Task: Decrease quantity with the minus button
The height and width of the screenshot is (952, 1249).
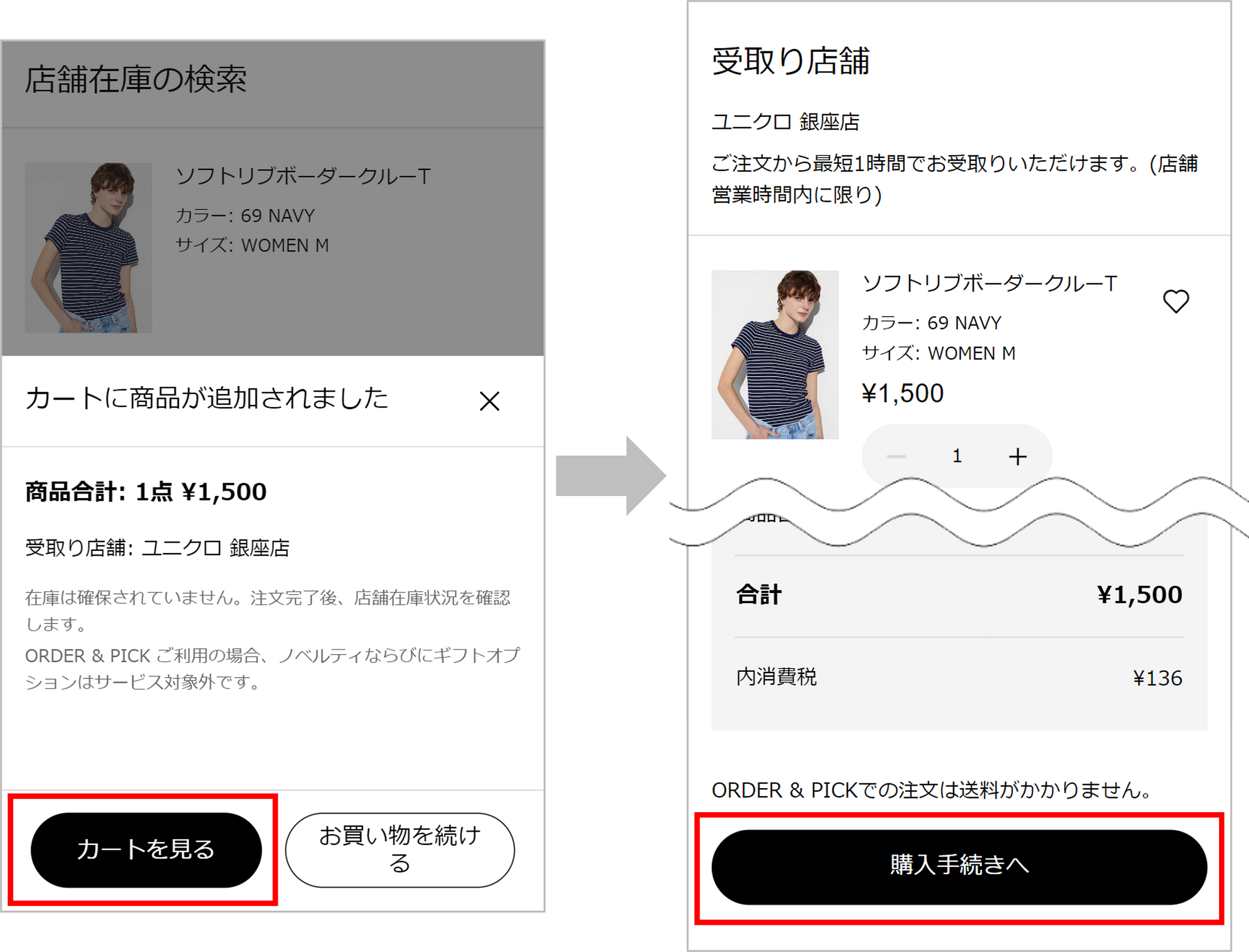Action: [x=897, y=456]
